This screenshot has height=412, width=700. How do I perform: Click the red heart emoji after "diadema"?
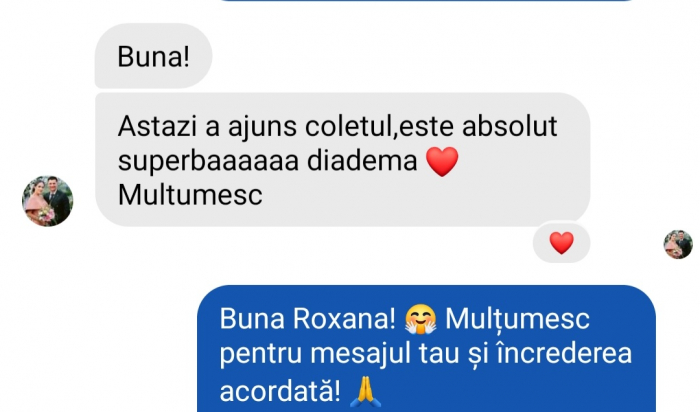click(x=442, y=161)
